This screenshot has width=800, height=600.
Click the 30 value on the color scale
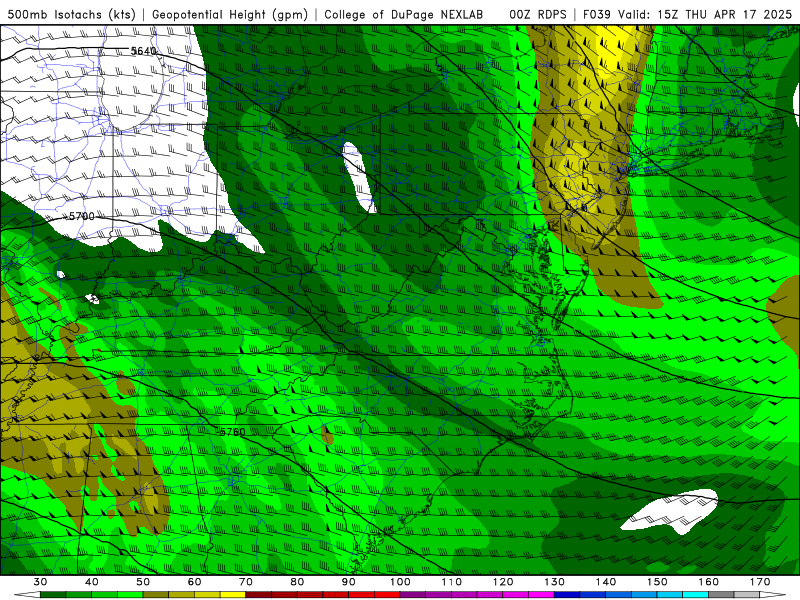(x=40, y=582)
